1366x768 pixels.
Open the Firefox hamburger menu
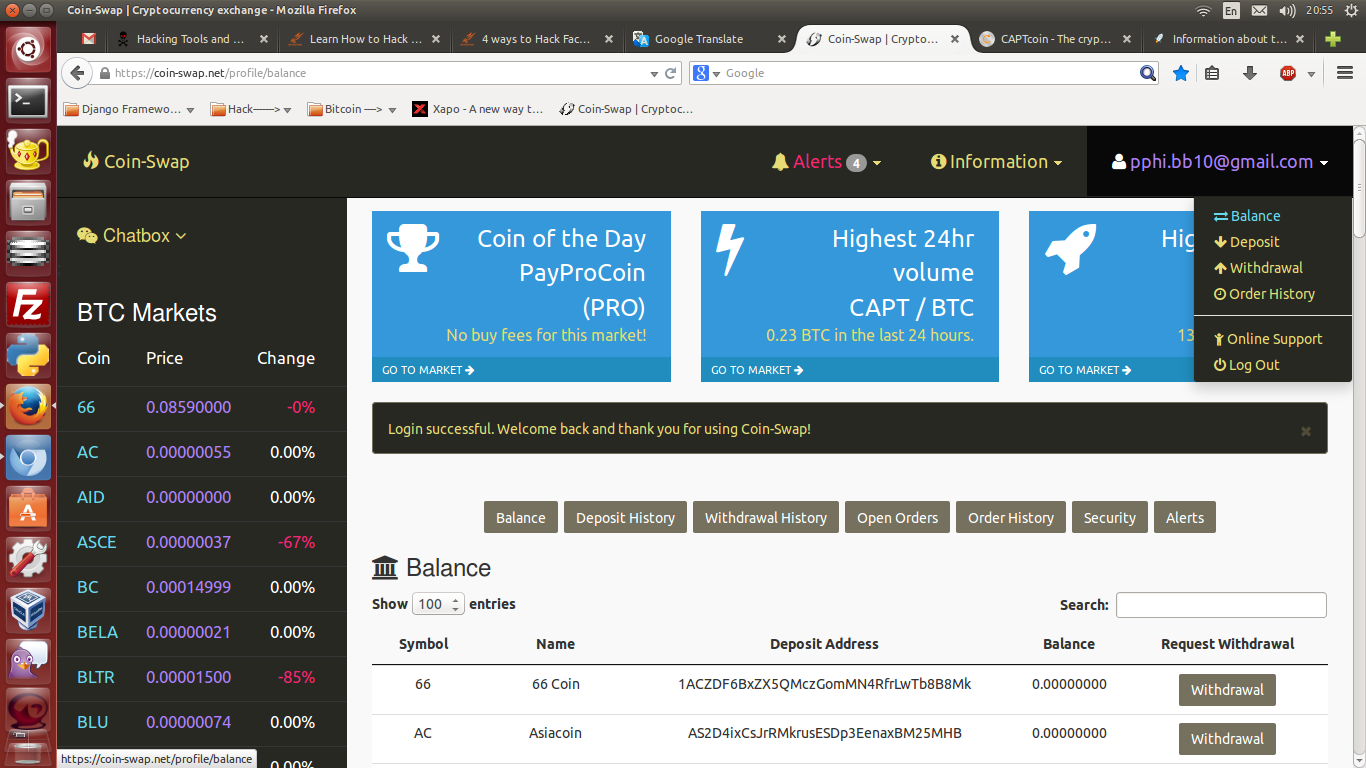[x=1344, y=73]
